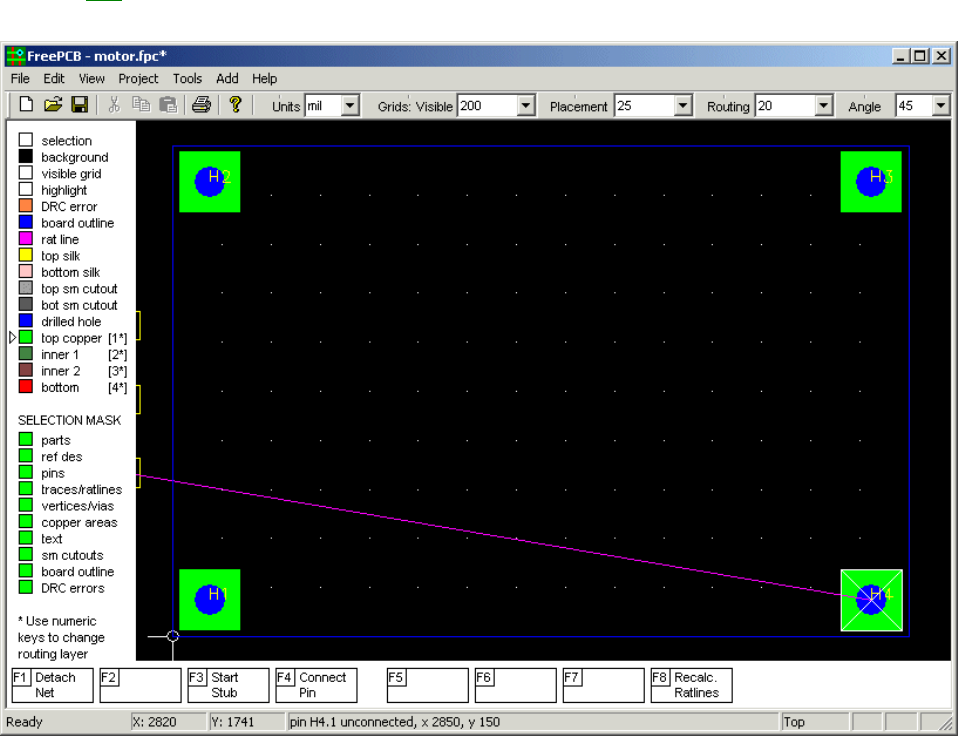Select mounting hole part H1
Image resolution: width=958 pixels, height=736 pixels.
(x=210, y=600)
